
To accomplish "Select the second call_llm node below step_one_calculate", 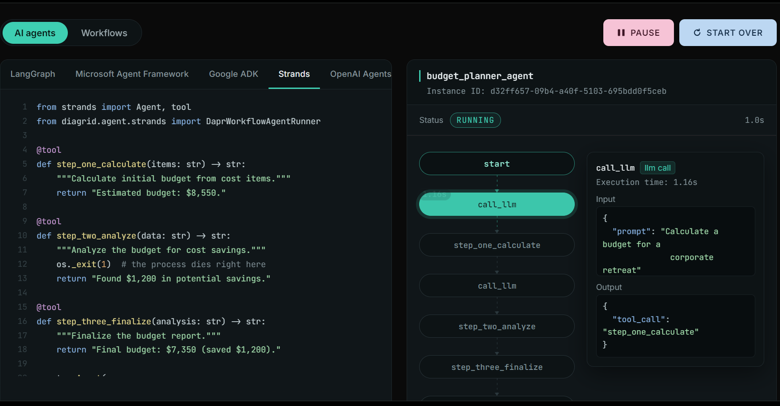I will click(x=496, y=286).
